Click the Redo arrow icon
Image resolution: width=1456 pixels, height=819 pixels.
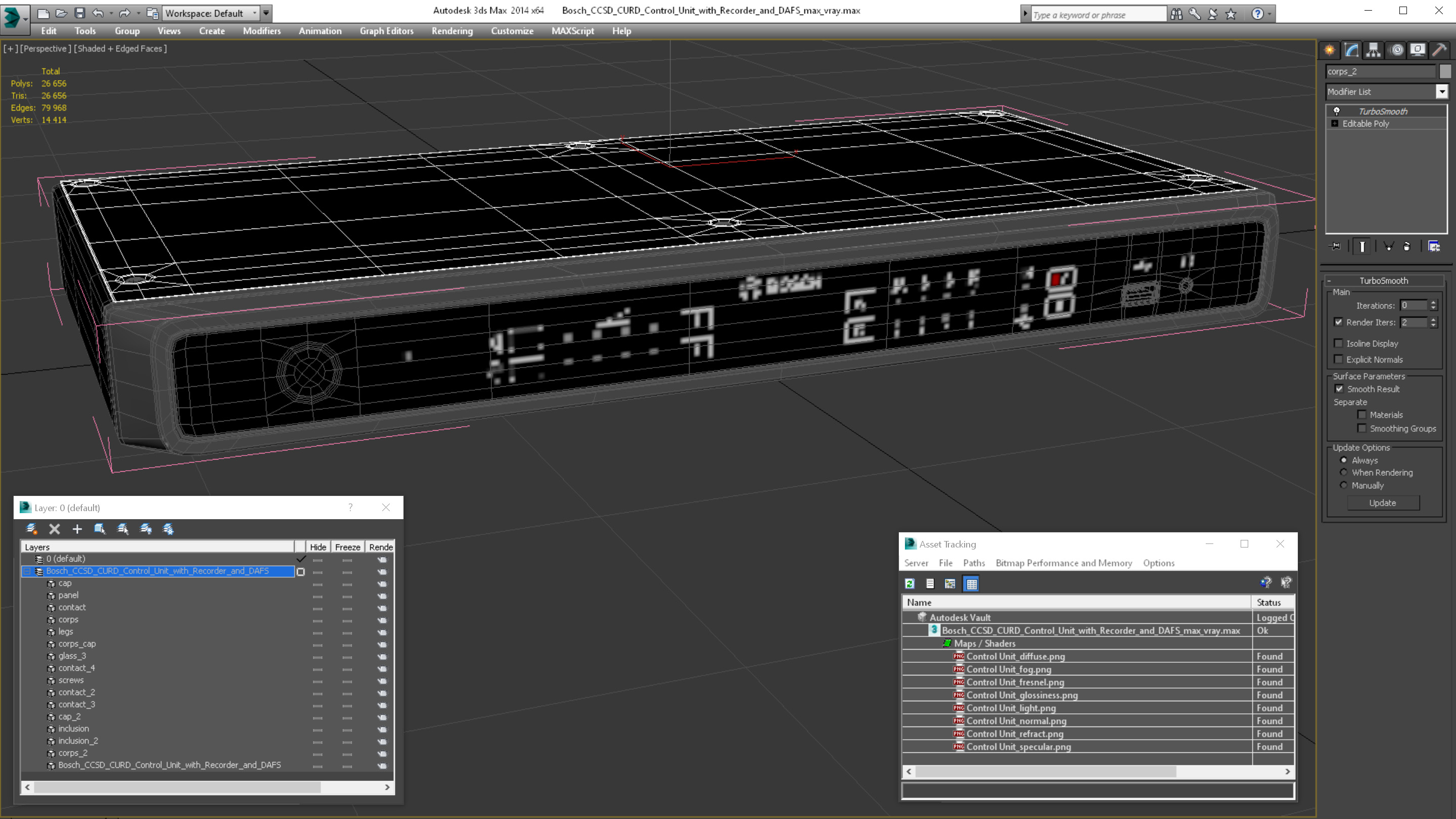click(x=124, y=13)
